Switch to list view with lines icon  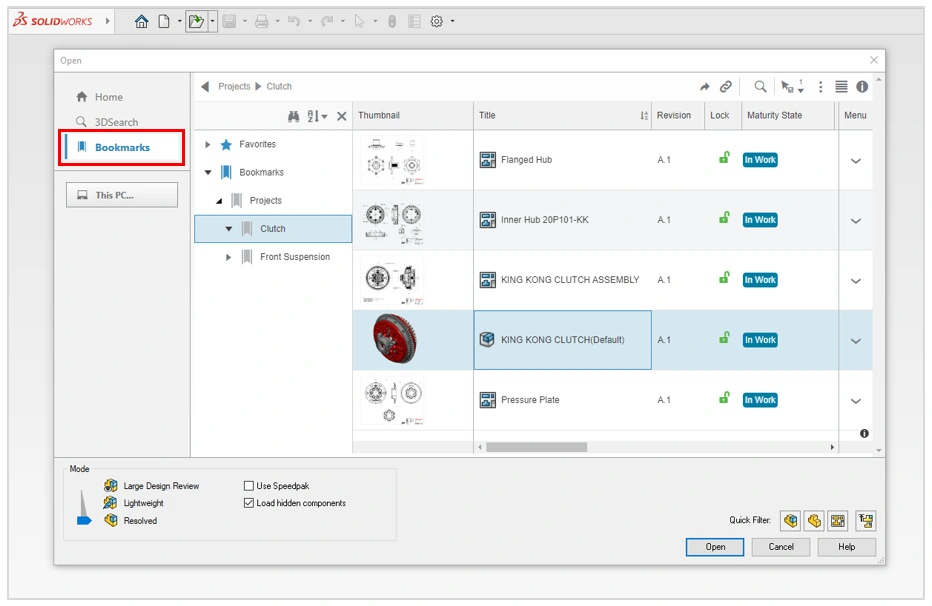click(841, 87)
